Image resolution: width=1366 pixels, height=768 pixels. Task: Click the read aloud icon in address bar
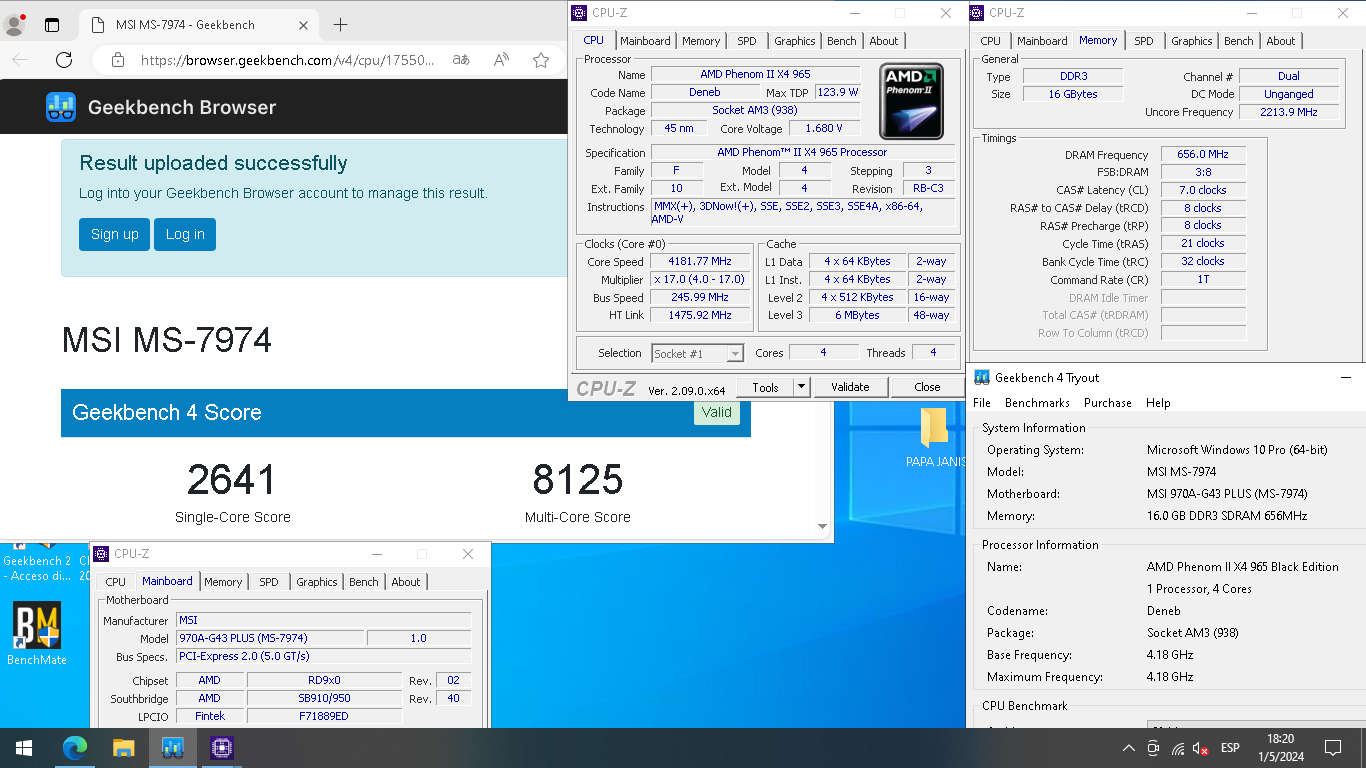point(501,60)
